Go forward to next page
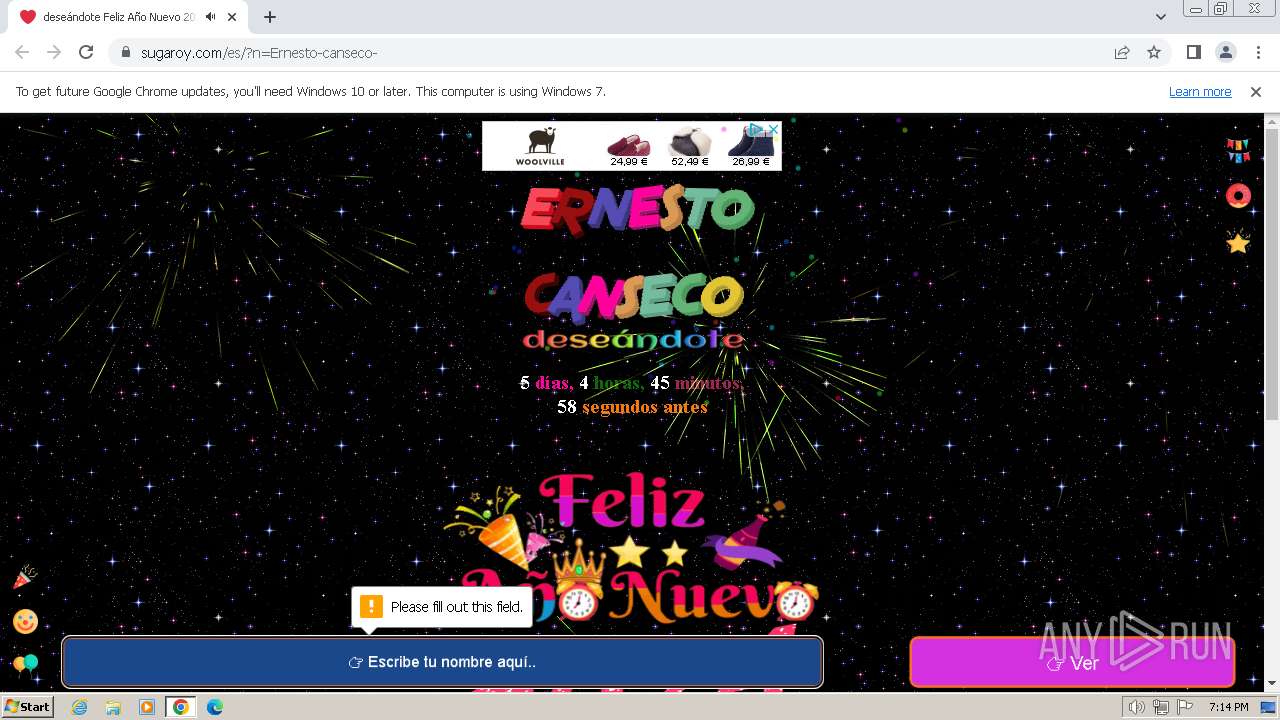 coord(54,52)
